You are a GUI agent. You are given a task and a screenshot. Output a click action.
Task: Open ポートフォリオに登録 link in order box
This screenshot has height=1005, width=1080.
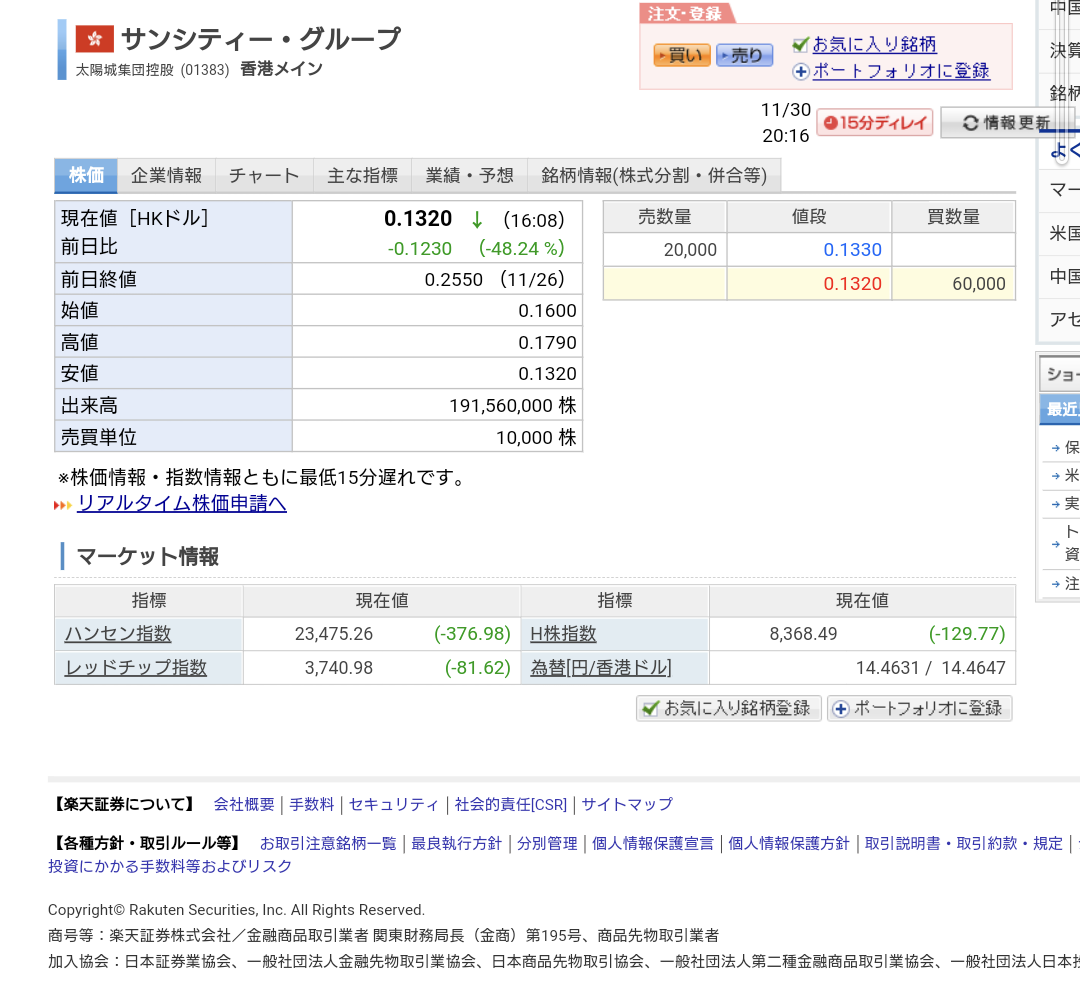[901, 71]
